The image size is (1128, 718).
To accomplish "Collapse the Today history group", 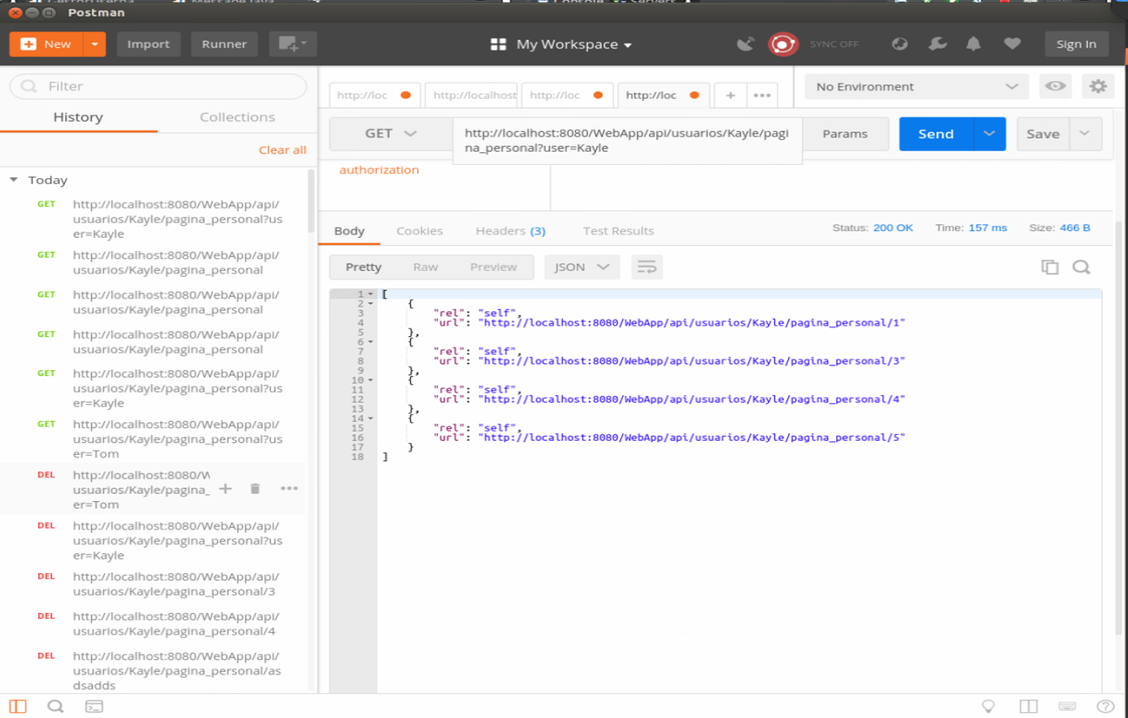I will pyautogui.click(x=14, y=180).
